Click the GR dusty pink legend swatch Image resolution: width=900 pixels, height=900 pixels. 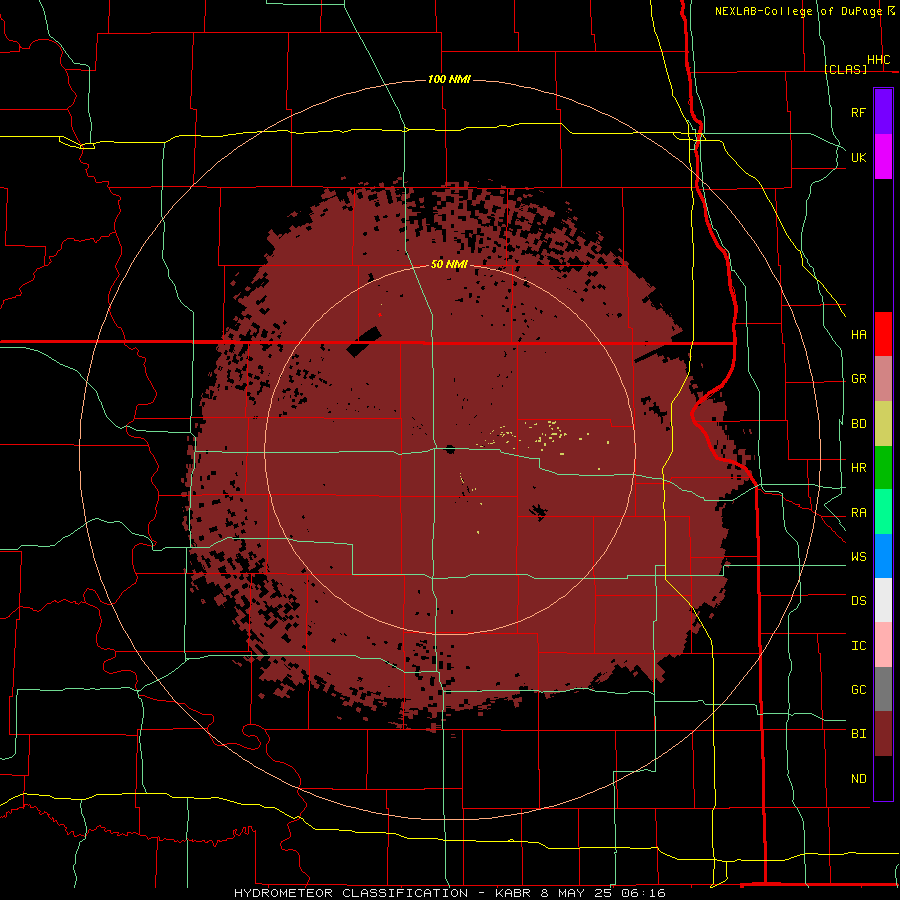pyautogui.click(x=883, y=379)
